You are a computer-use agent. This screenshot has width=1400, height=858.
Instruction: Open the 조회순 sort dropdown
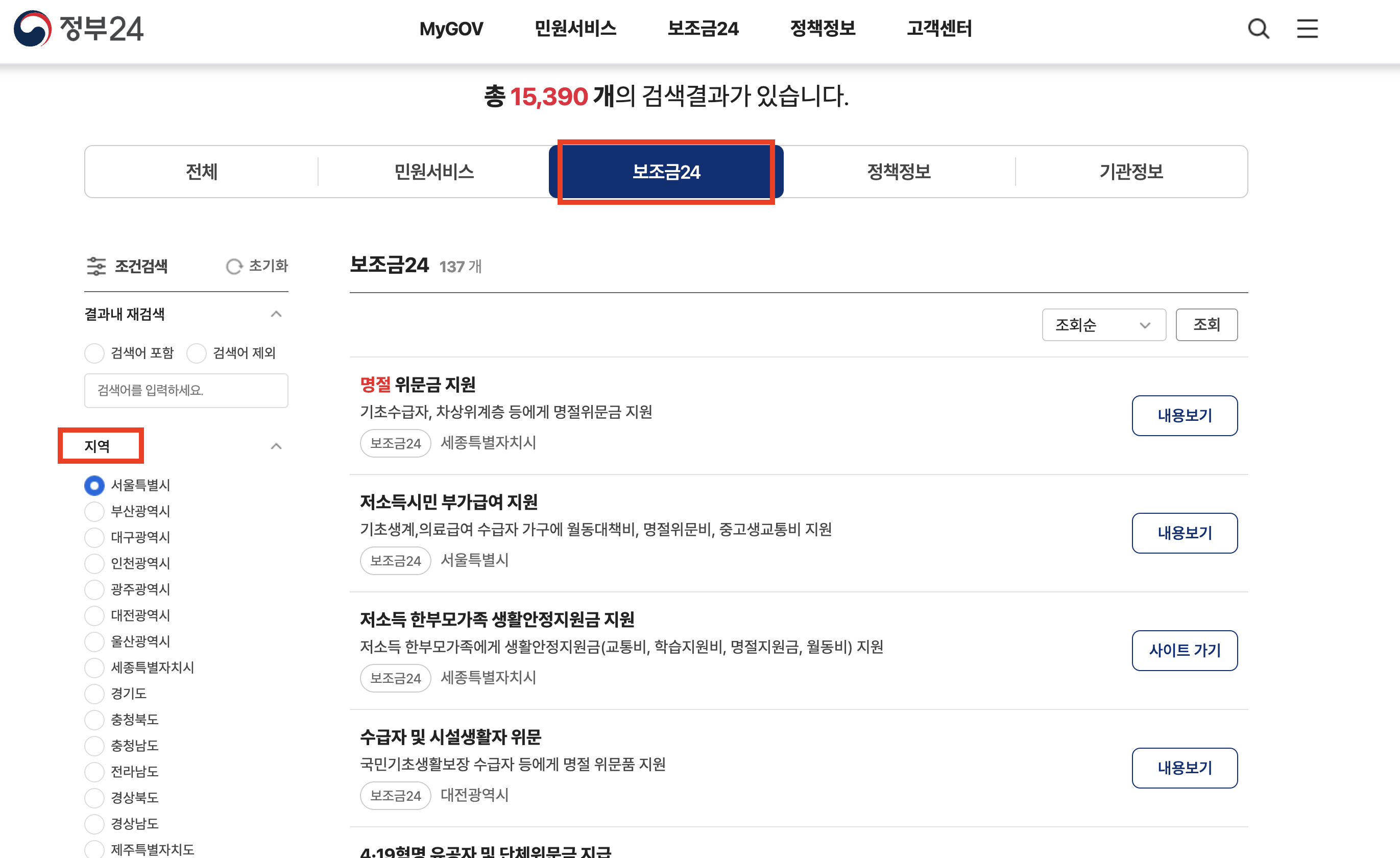point(1103,324)
